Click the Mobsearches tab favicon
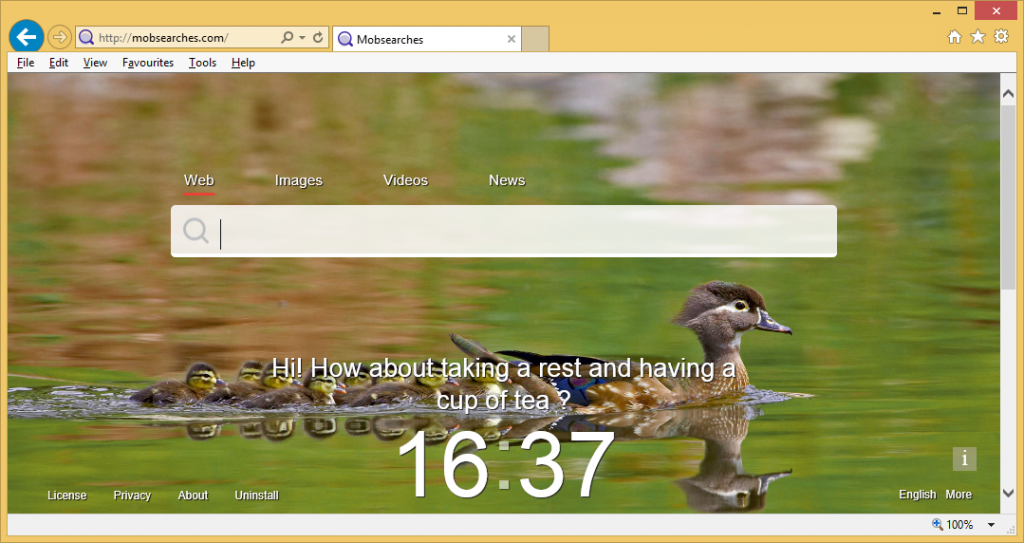Screen dimensions: 1024x543 (345, 39)
